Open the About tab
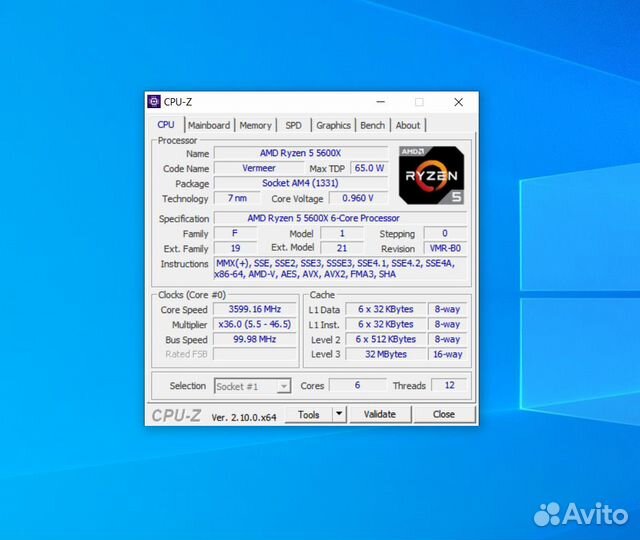The image size is (640, 540). (408, 125)
